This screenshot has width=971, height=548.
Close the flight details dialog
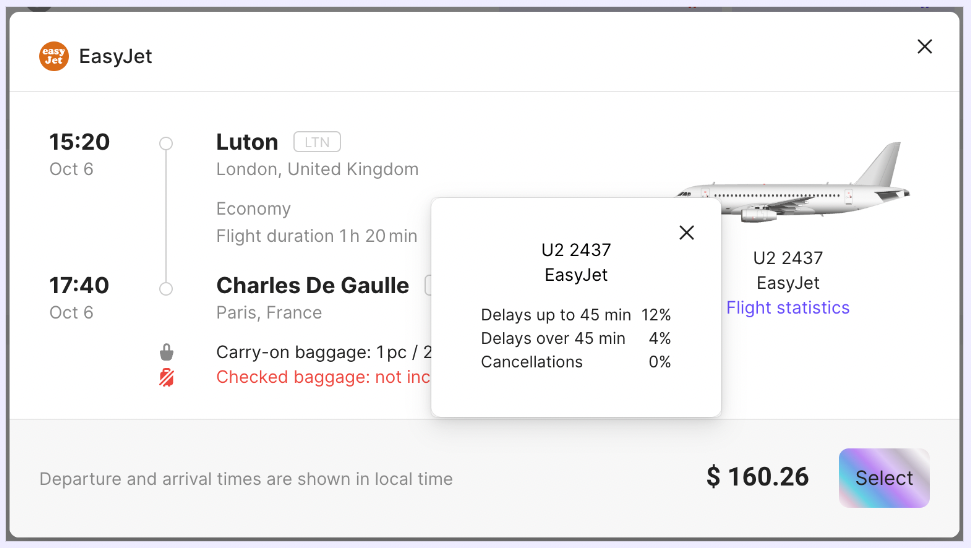tap(924, 47)
